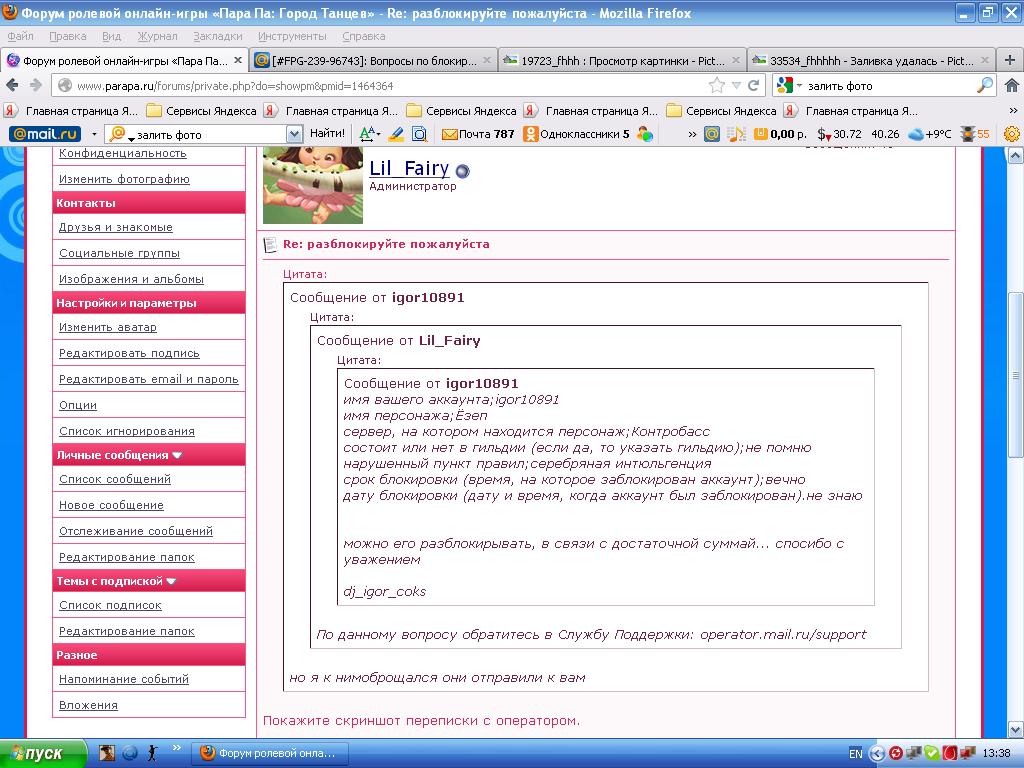The height and width of the screenshot is (768, 1024).
Task: Switch input language via EN indicator
Action: coord(856,754)
